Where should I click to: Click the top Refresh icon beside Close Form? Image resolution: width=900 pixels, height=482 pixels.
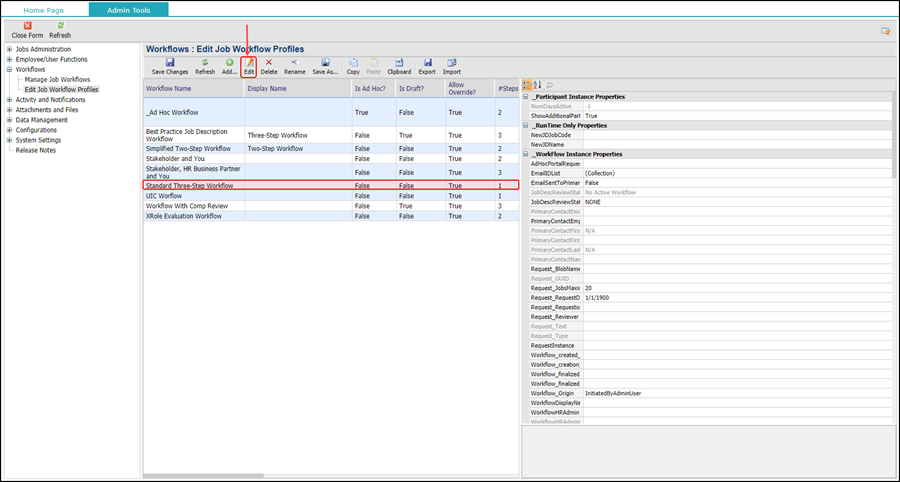[60, 26]
